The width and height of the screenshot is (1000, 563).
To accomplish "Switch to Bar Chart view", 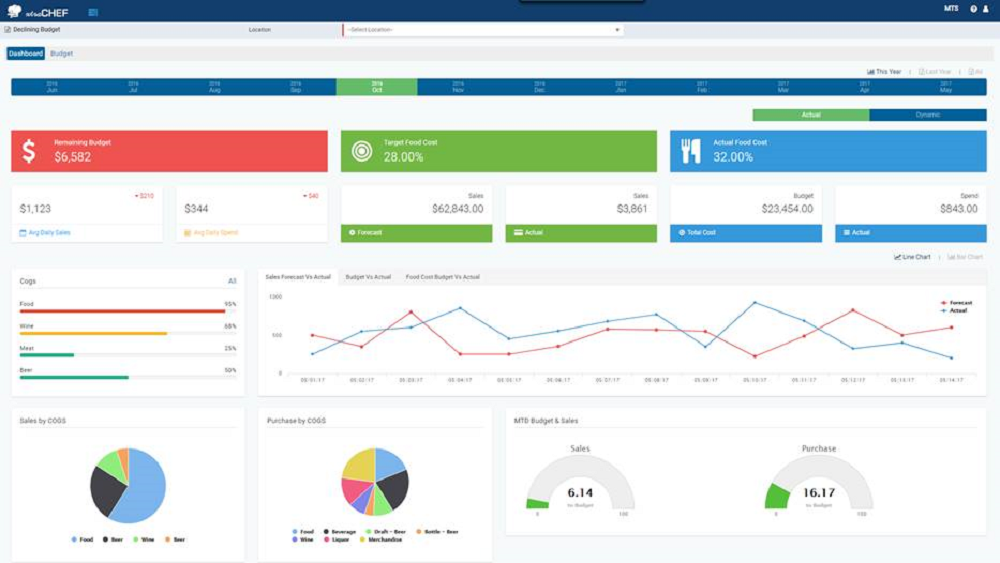I will click(x=965, y=257).
